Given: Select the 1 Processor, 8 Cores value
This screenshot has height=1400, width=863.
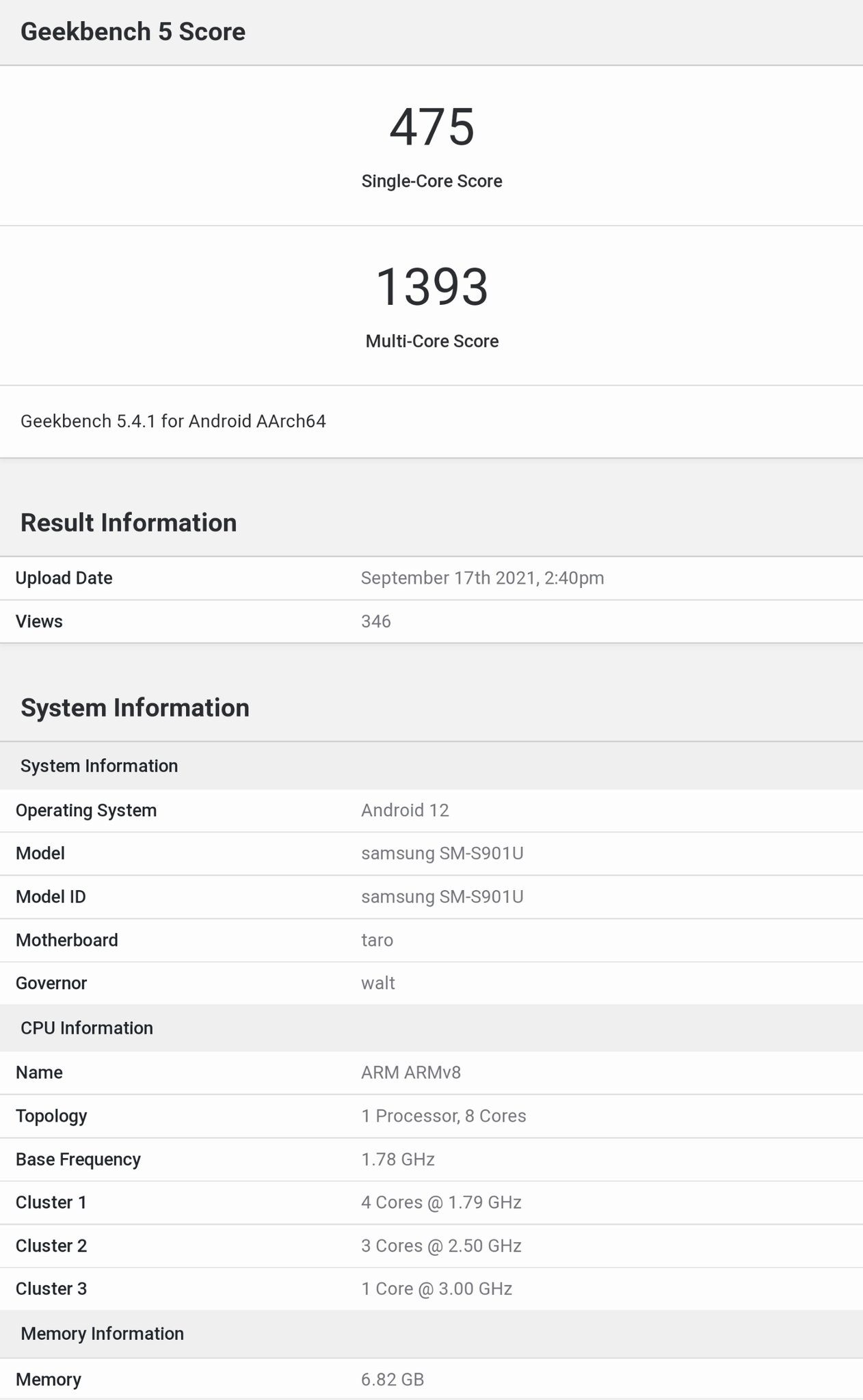Looking at the screenshot, I should 444,1116.
